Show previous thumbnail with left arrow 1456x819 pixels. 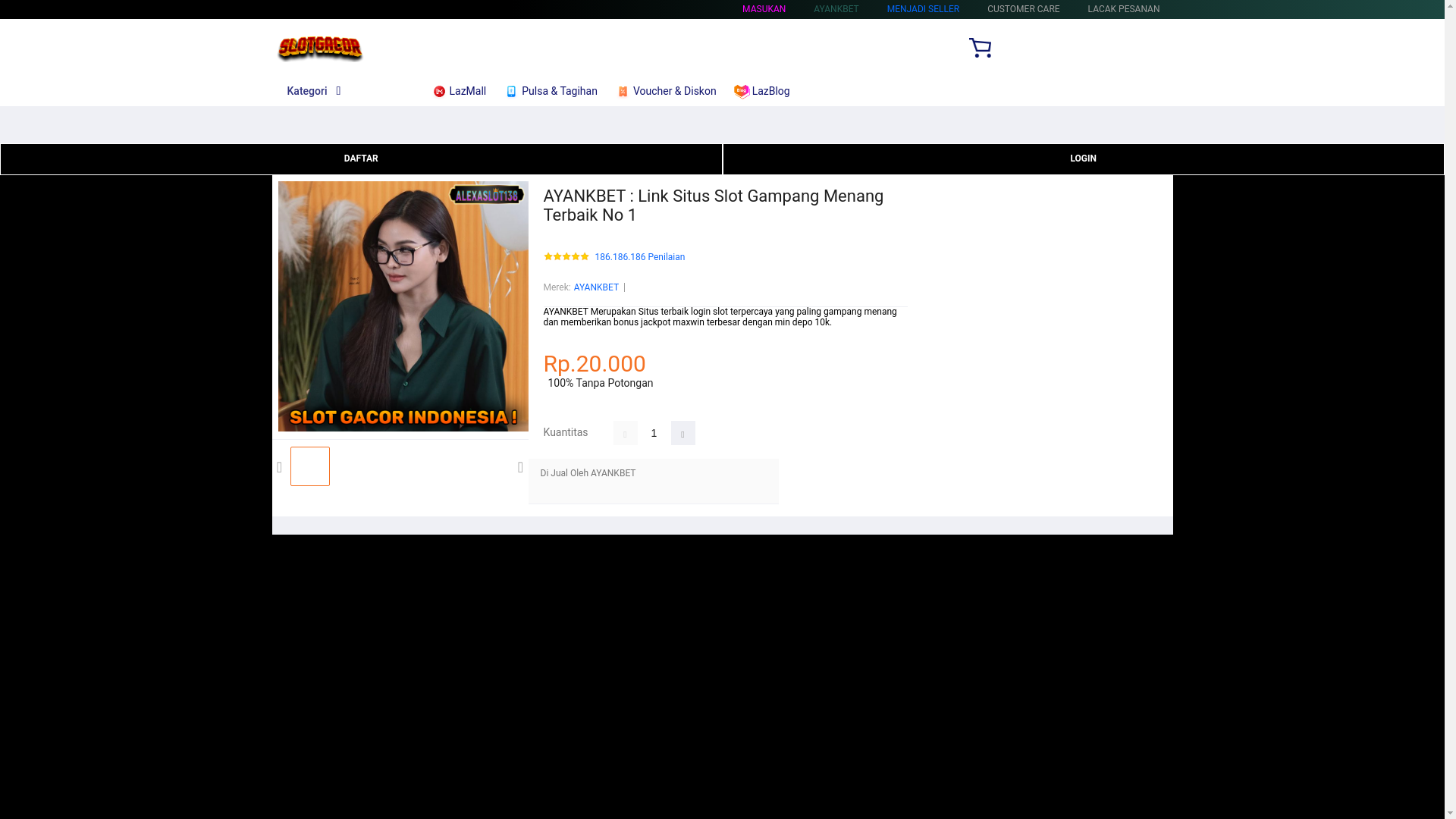280,468
